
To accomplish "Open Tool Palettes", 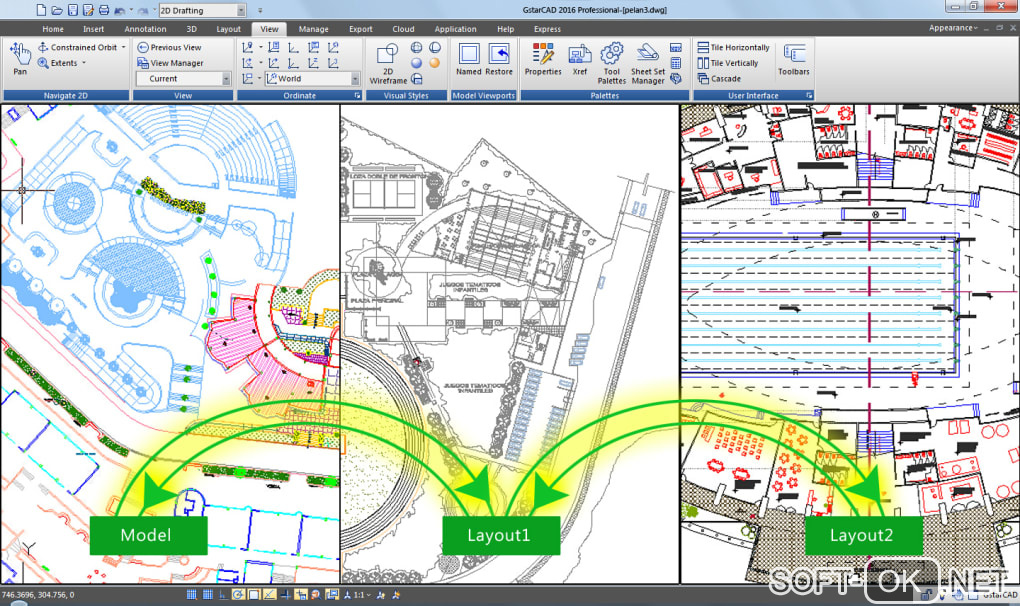I will [611, 63].
